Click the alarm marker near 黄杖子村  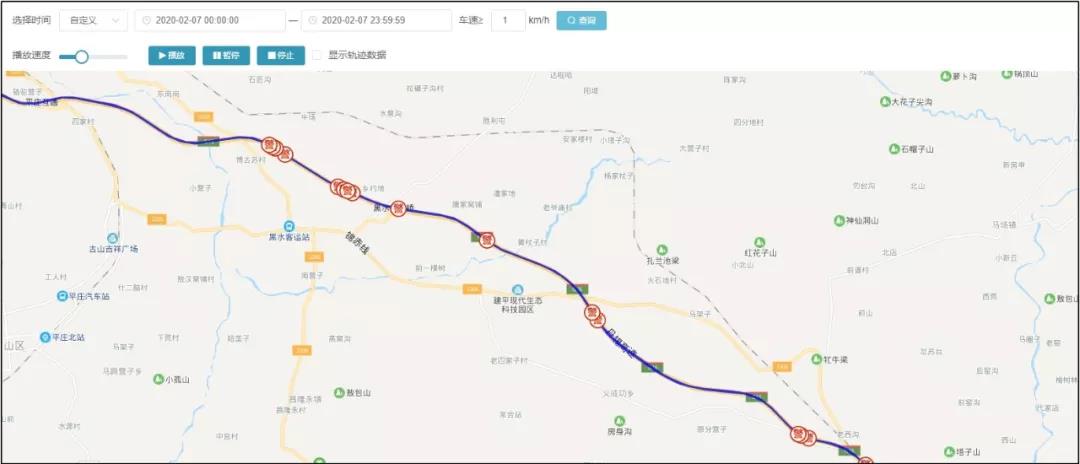pos(488,240)
